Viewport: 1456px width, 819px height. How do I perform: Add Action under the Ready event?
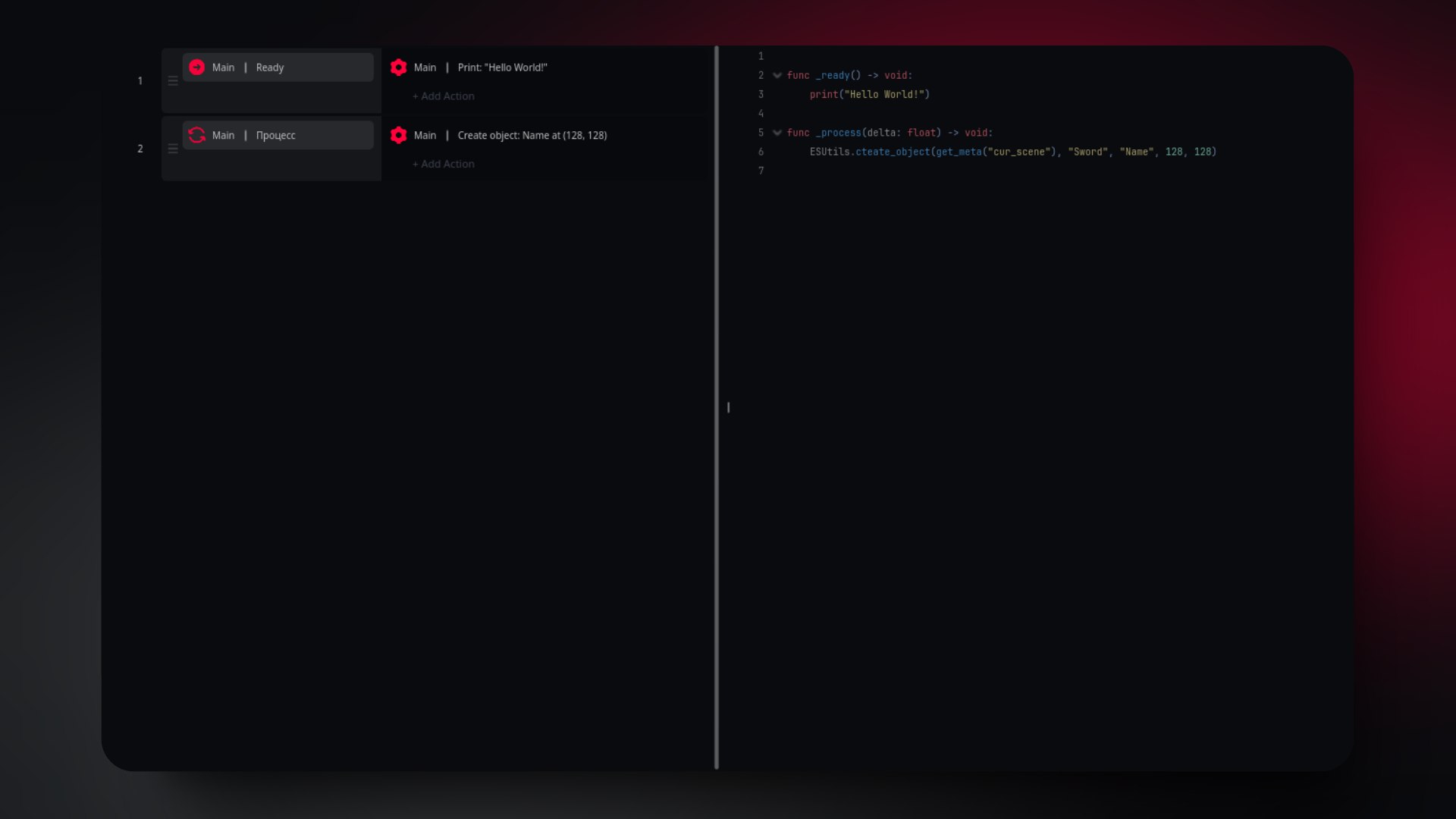444,96
